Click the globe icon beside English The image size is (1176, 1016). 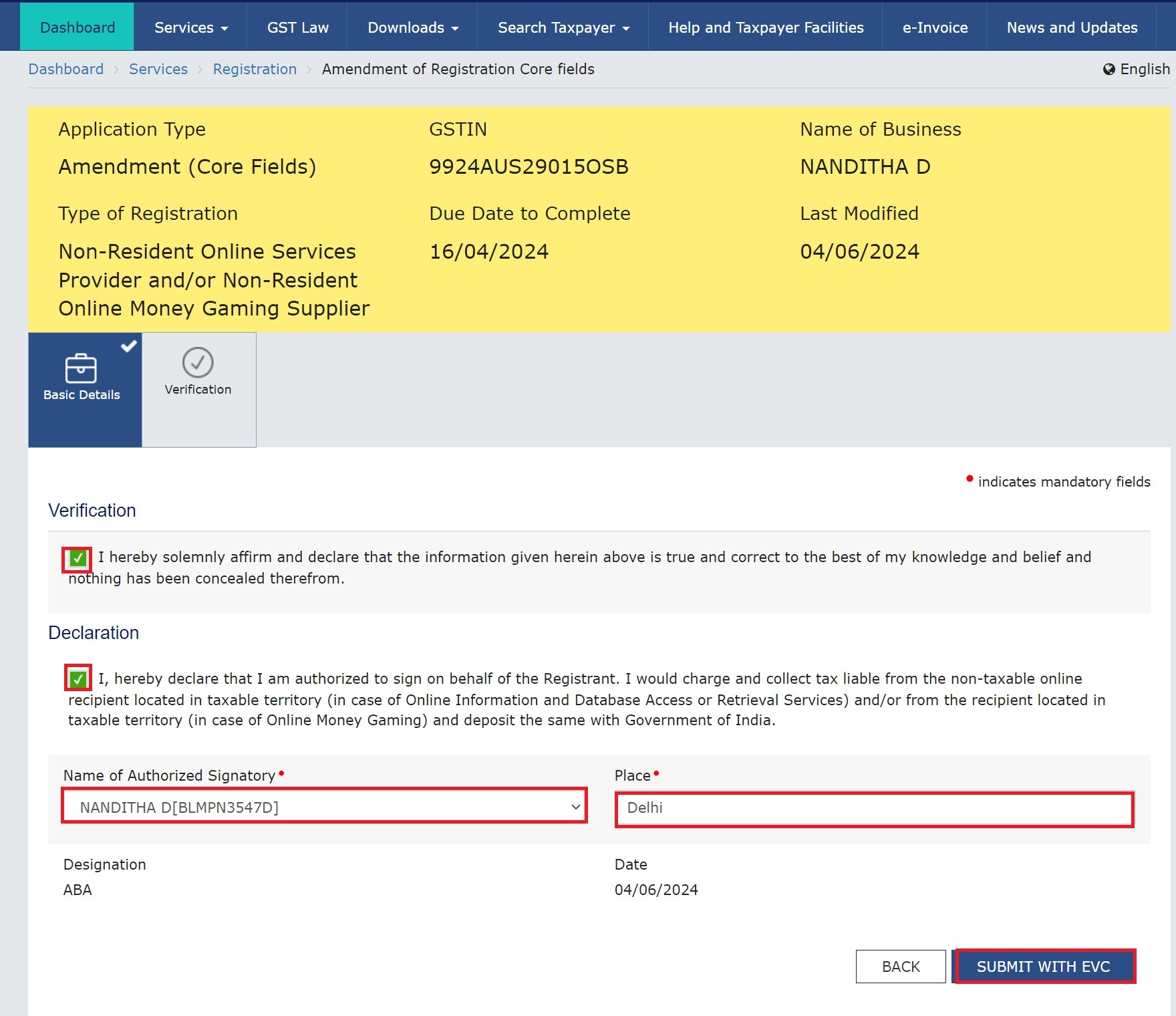1109,70
